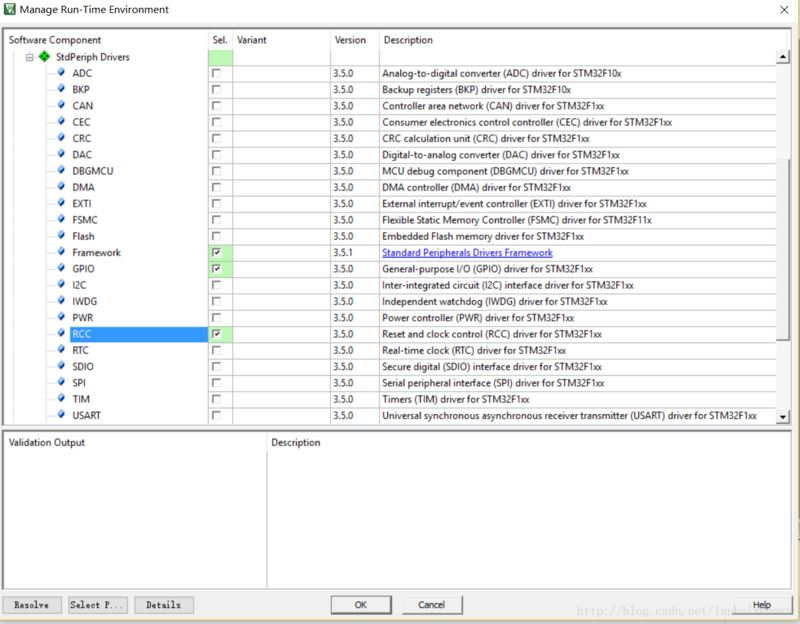Click the blue diamond icon beside USART
Image resolution: width=800 pixels, height=624 pixels.
coord(61,415)
